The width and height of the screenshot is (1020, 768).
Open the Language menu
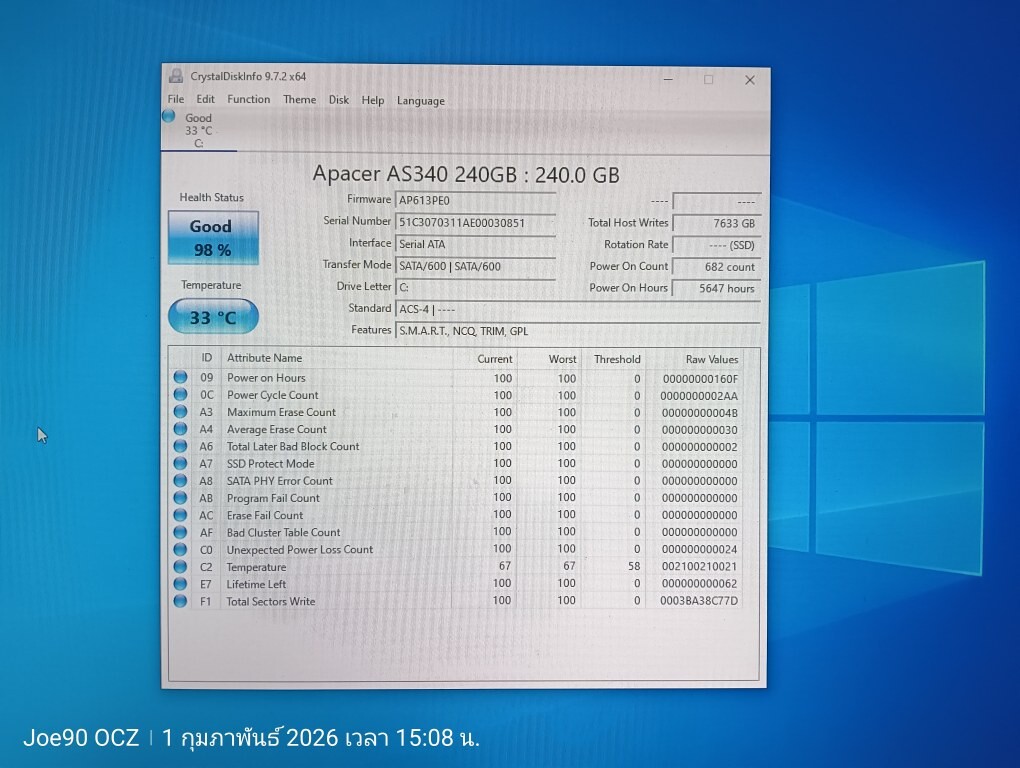(x=420, y=101)
